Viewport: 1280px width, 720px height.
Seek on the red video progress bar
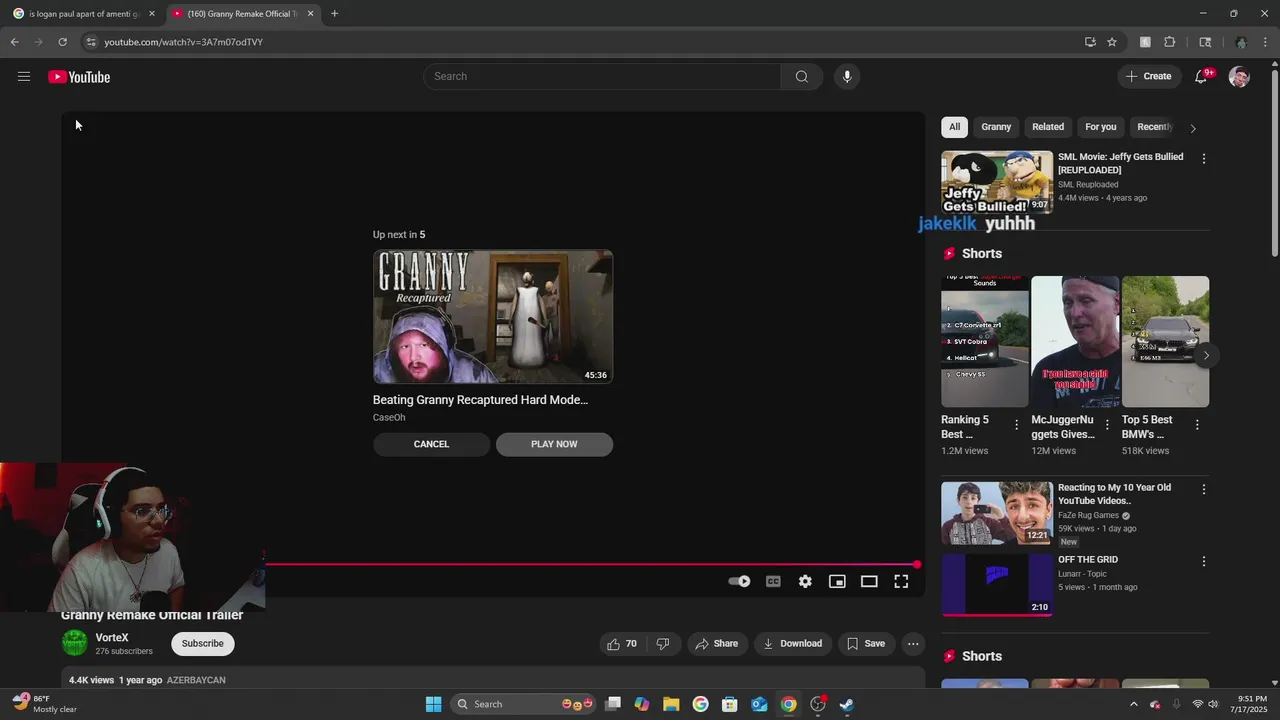[x=590, y=565]
